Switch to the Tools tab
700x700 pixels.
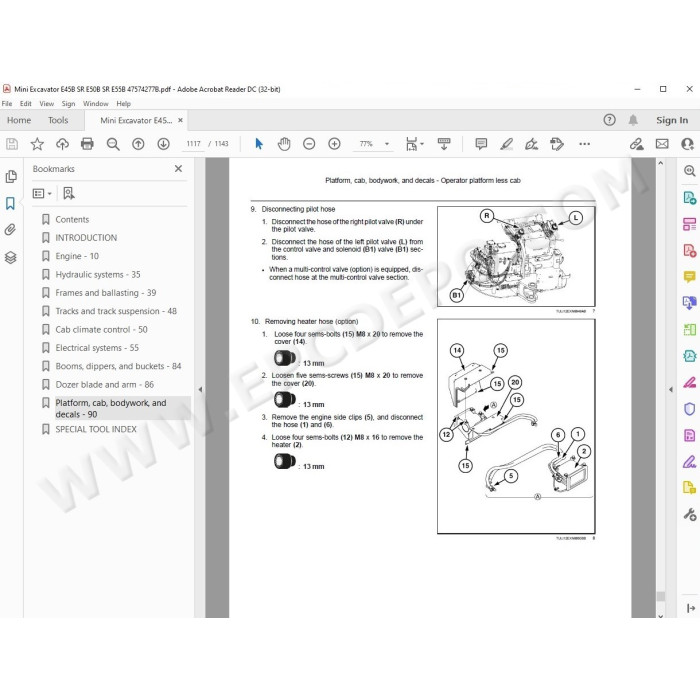point(58,120)
